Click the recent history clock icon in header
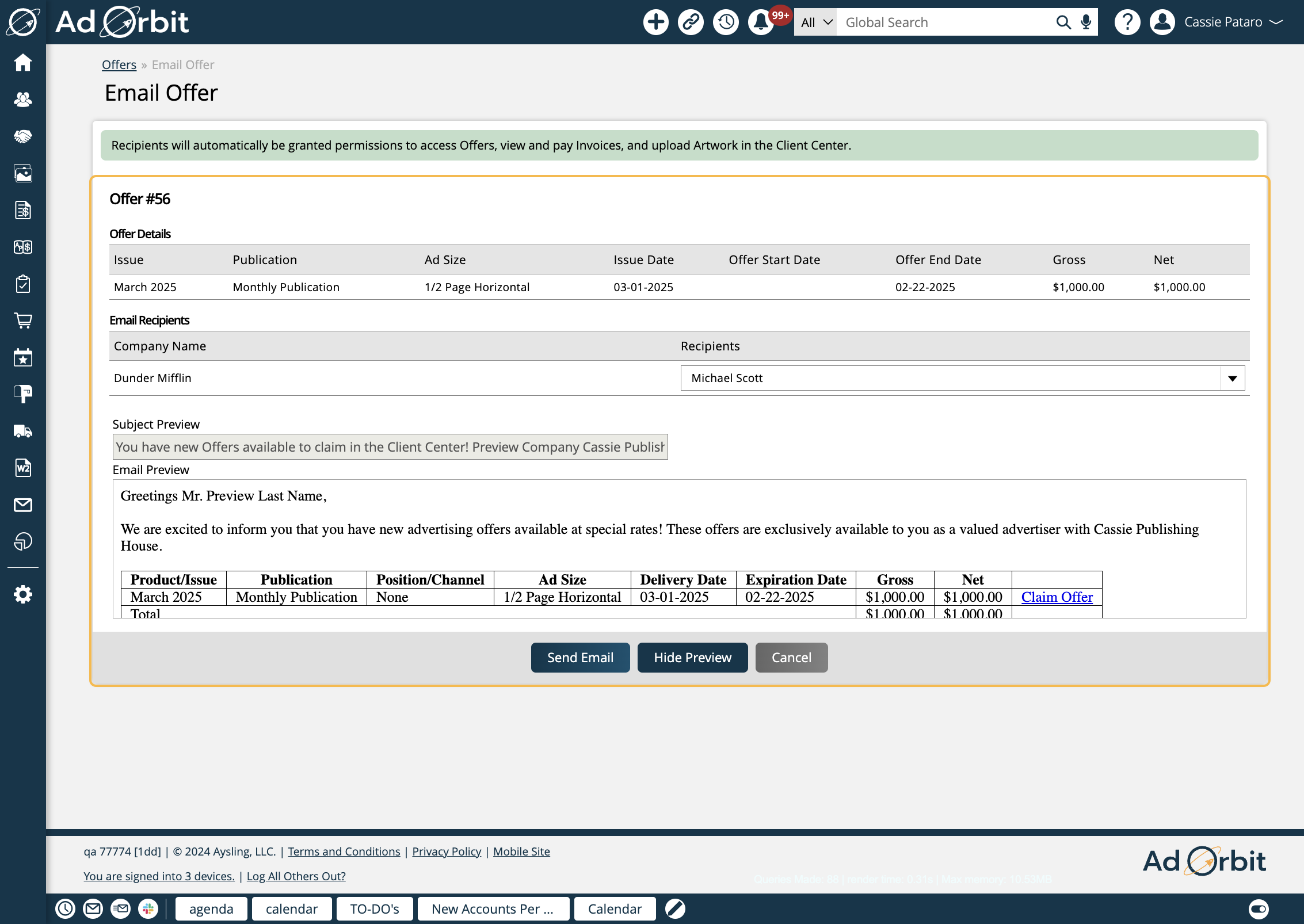Viewport: 1304px width, 924px height. (726, 22)
